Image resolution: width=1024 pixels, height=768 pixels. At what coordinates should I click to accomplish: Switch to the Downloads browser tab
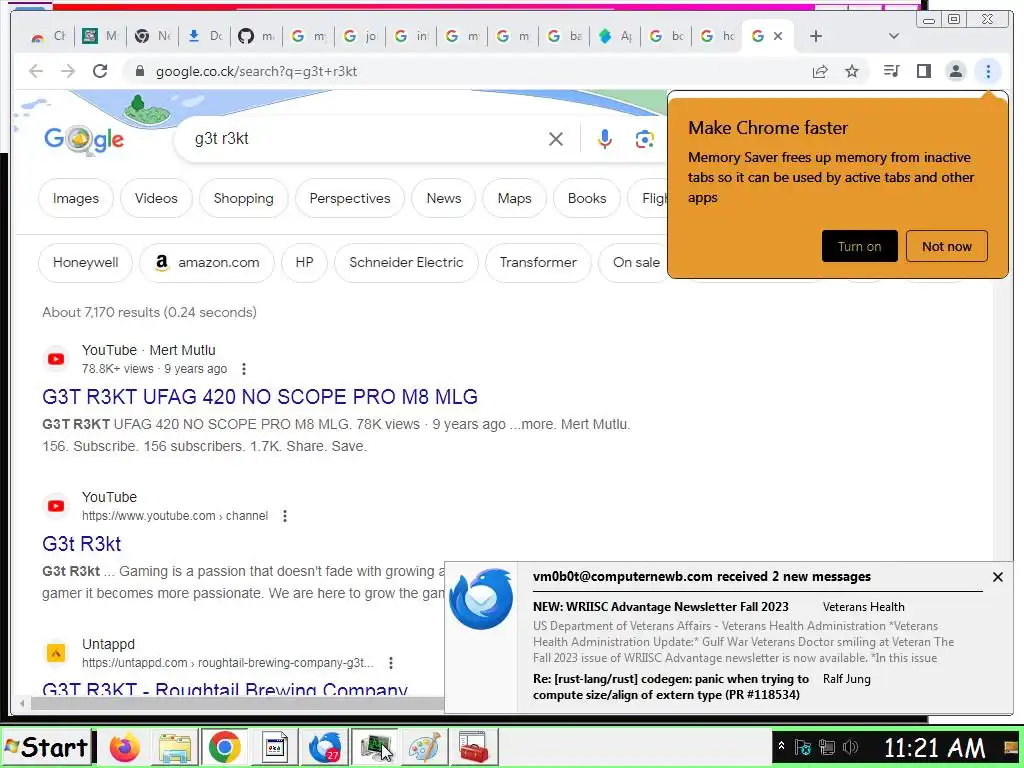point(205,36)
